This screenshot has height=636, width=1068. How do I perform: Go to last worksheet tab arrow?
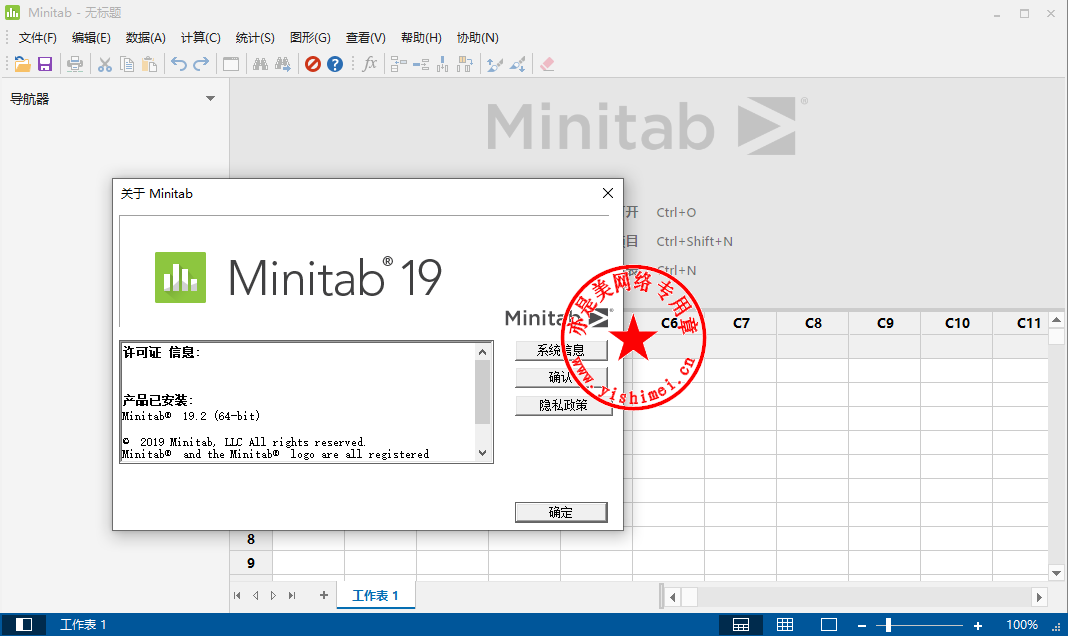(292, 595)
